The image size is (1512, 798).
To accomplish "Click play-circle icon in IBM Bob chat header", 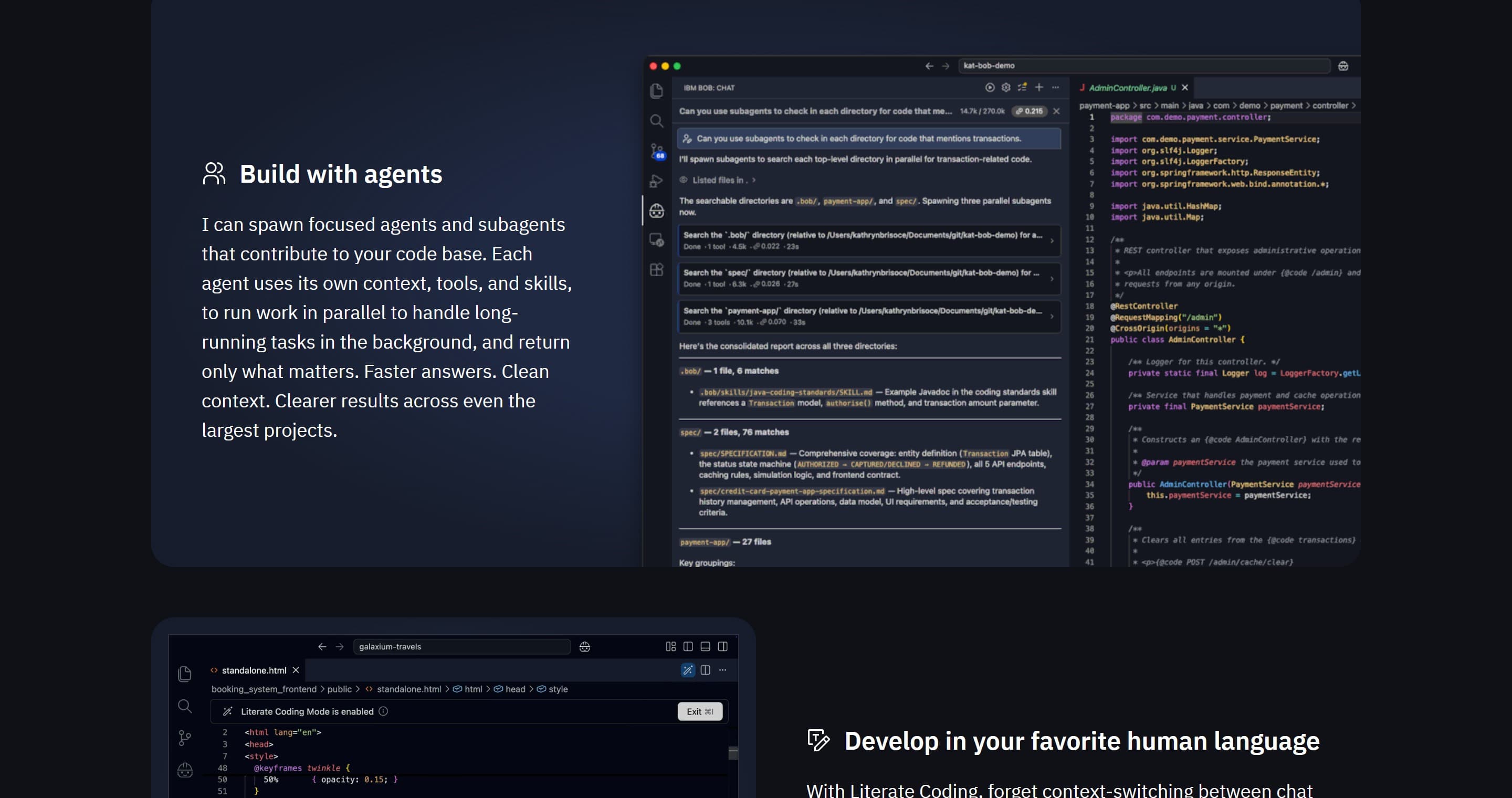I will pos(990,88).
